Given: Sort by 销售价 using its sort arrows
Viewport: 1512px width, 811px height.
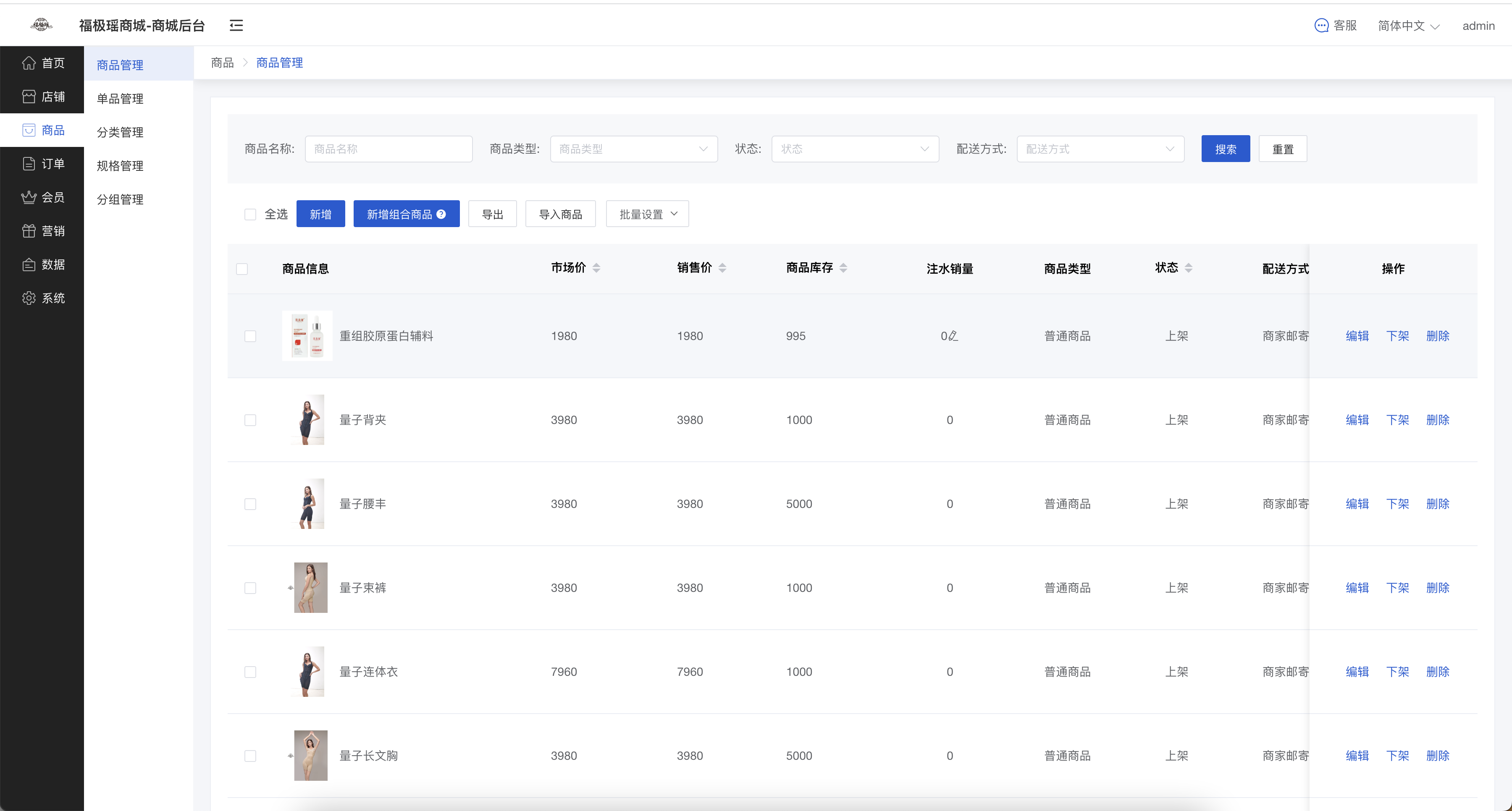Looking at the screenshot, I should [x=722, y=267].
